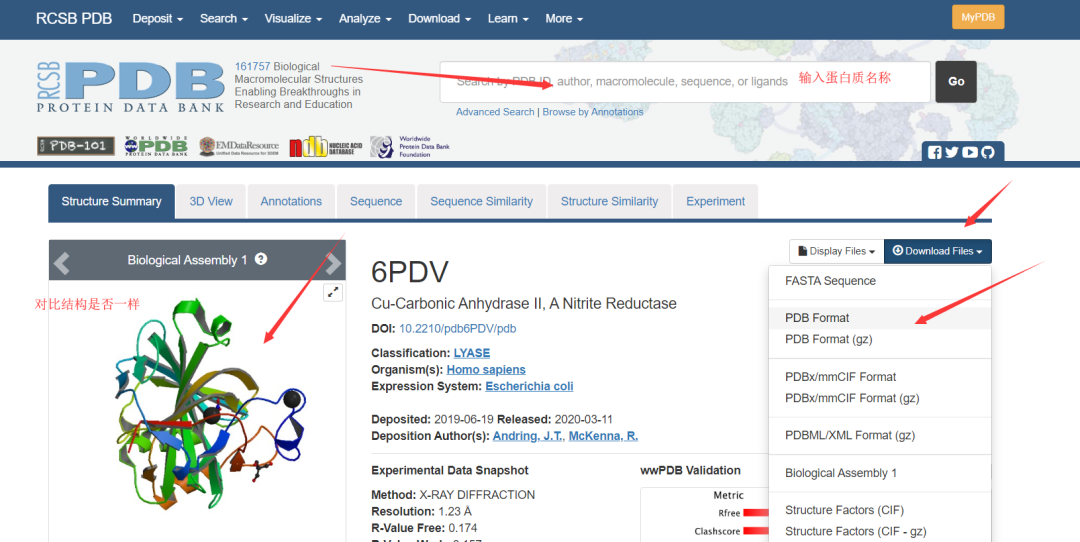Viewport: 1080px width, 542px height.
Task: Toggle the Download Files dropdown
Action: (x=937, y=251)
